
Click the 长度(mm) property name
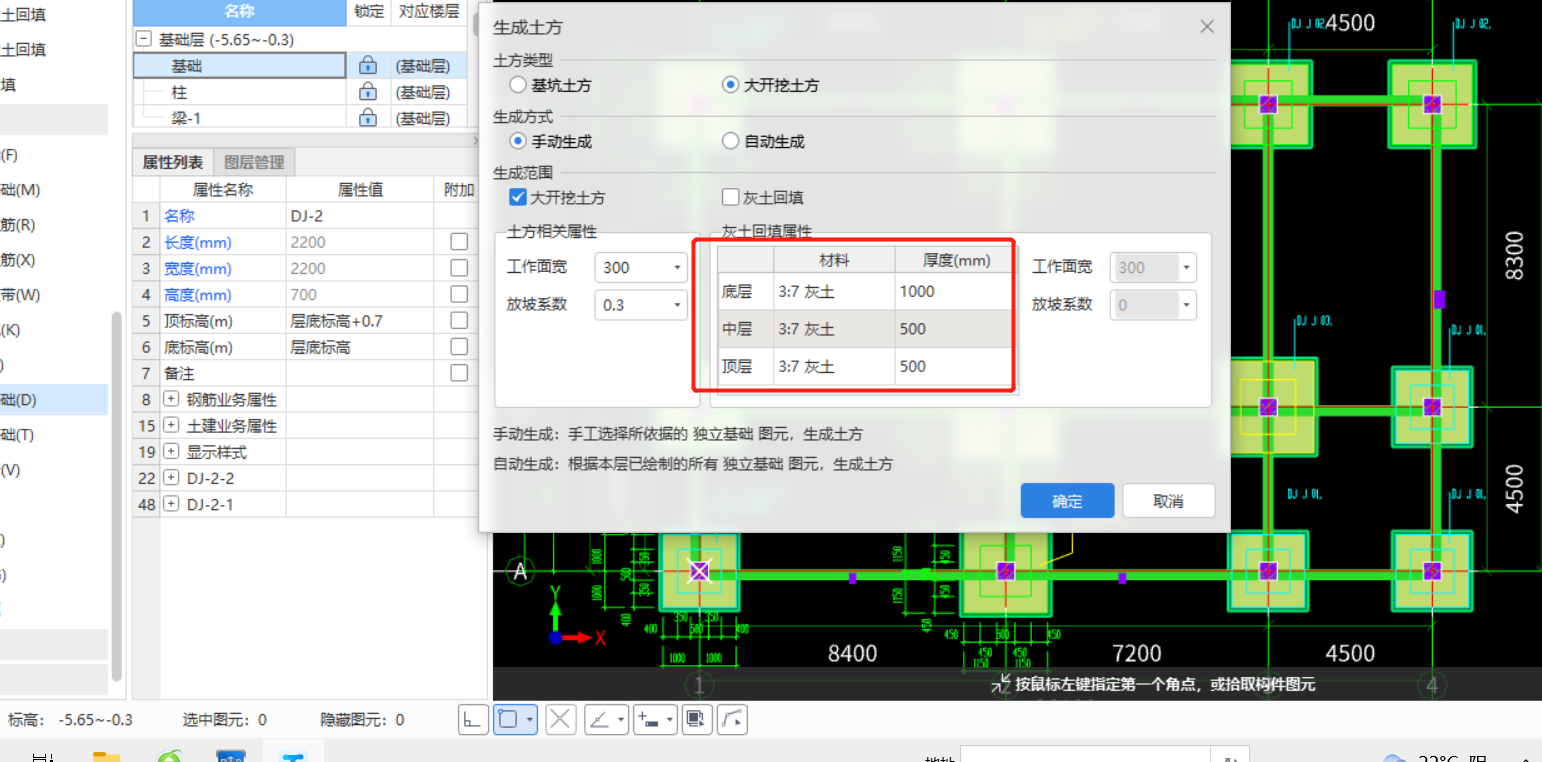[197, 242]
